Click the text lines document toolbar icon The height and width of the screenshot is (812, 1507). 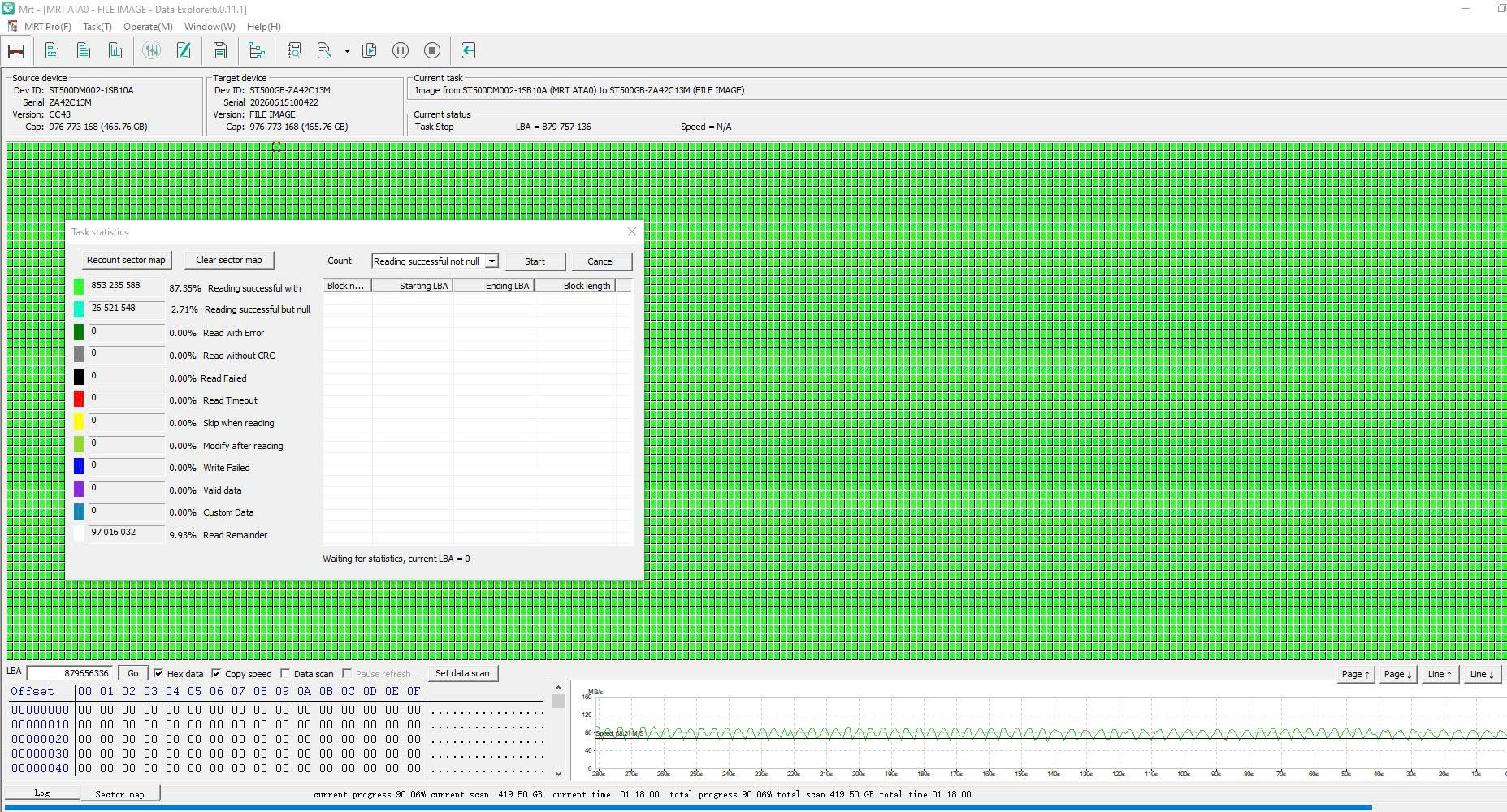pyautogui.click(x=84, y=51)
